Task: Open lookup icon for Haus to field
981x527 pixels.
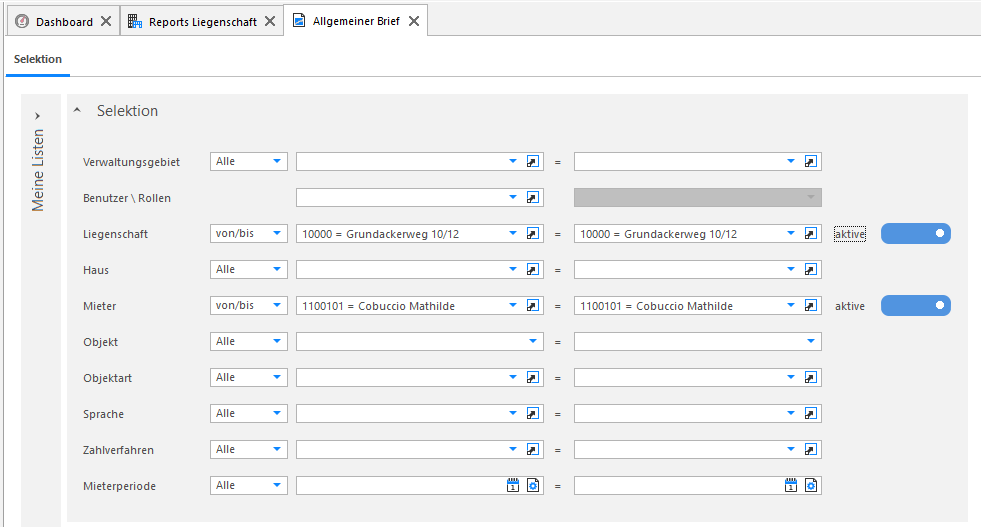Action: (x=810, y=270)
